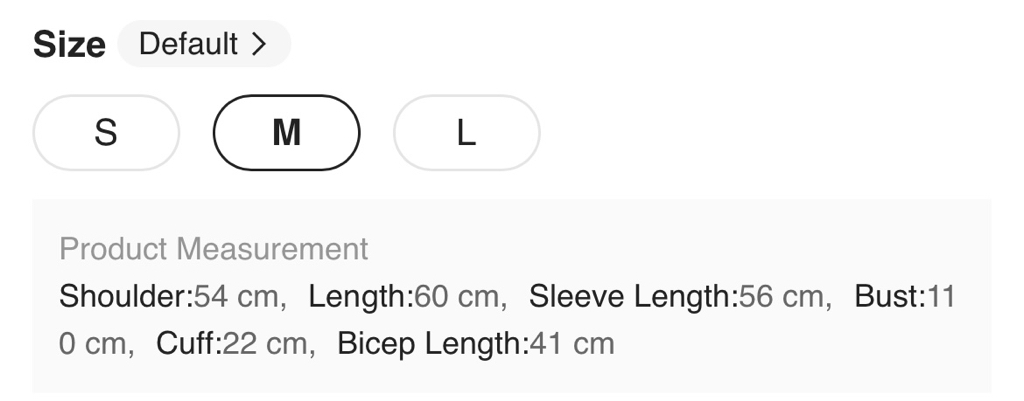Click the chevron arrow beside Default
This screenshot has height=401, width=1024.
[259, 44]
